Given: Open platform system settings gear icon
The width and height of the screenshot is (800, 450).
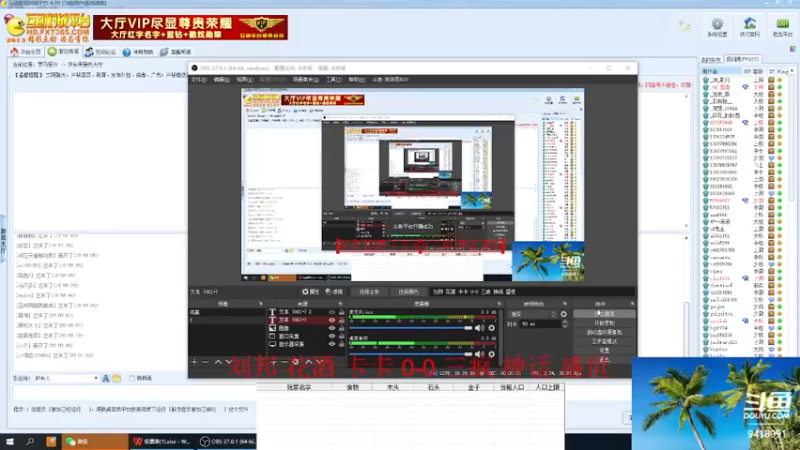Looking at the screenshot, I should [x=717, y=27].
